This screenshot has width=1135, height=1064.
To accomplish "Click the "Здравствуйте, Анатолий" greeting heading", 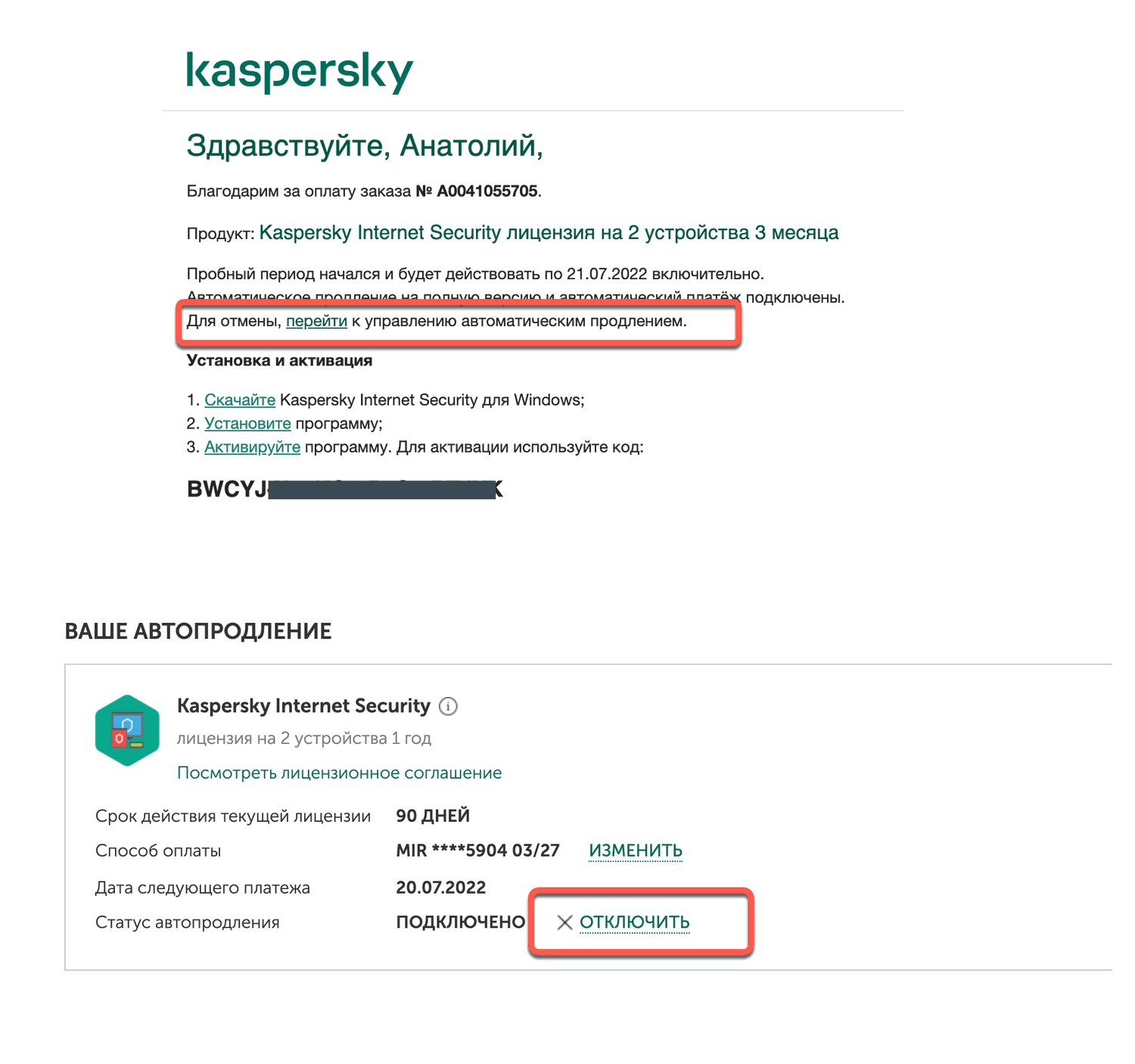I will click(365, 145).
